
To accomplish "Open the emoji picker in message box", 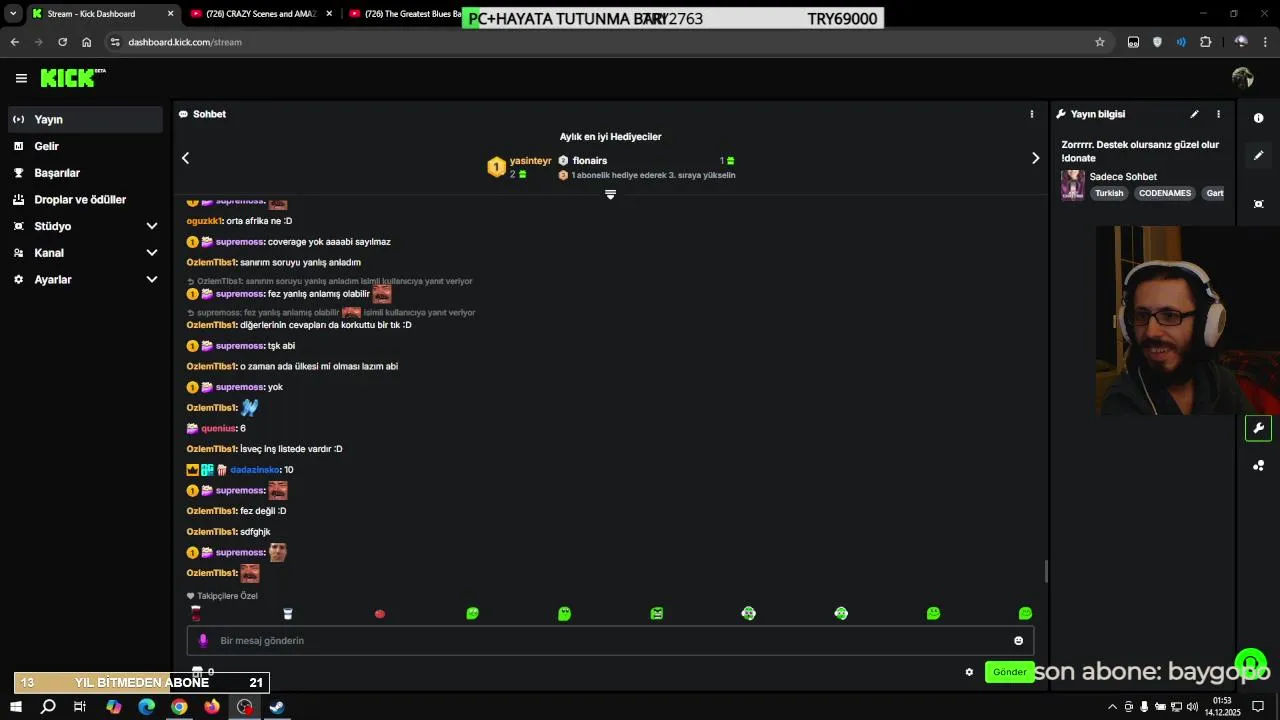I will 1019,641.
